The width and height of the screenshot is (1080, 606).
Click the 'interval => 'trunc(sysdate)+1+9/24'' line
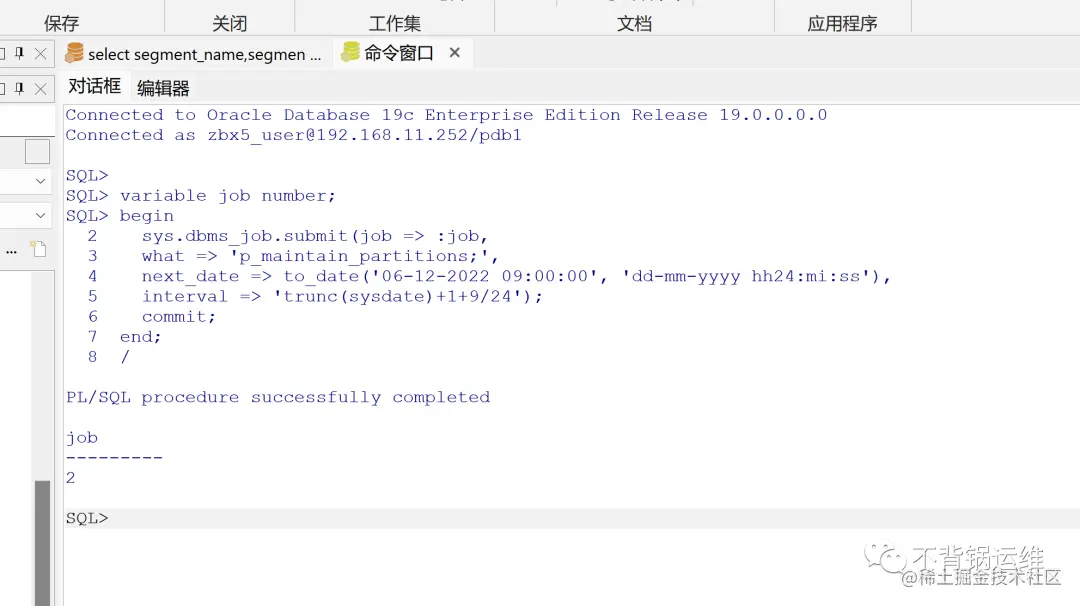[x=342, y=297]
